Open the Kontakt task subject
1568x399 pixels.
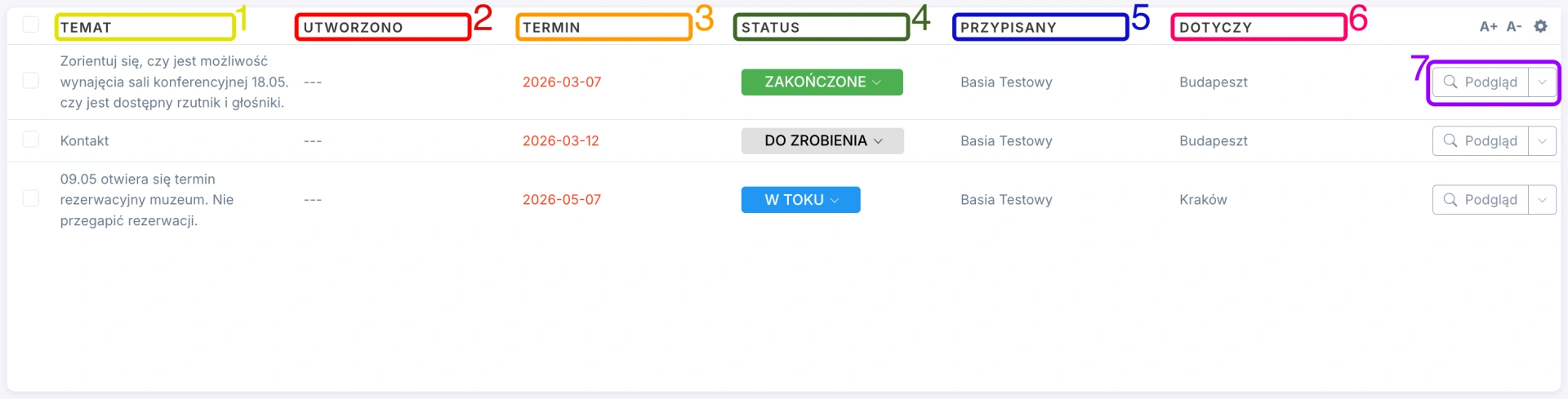[x=84, y=140]
